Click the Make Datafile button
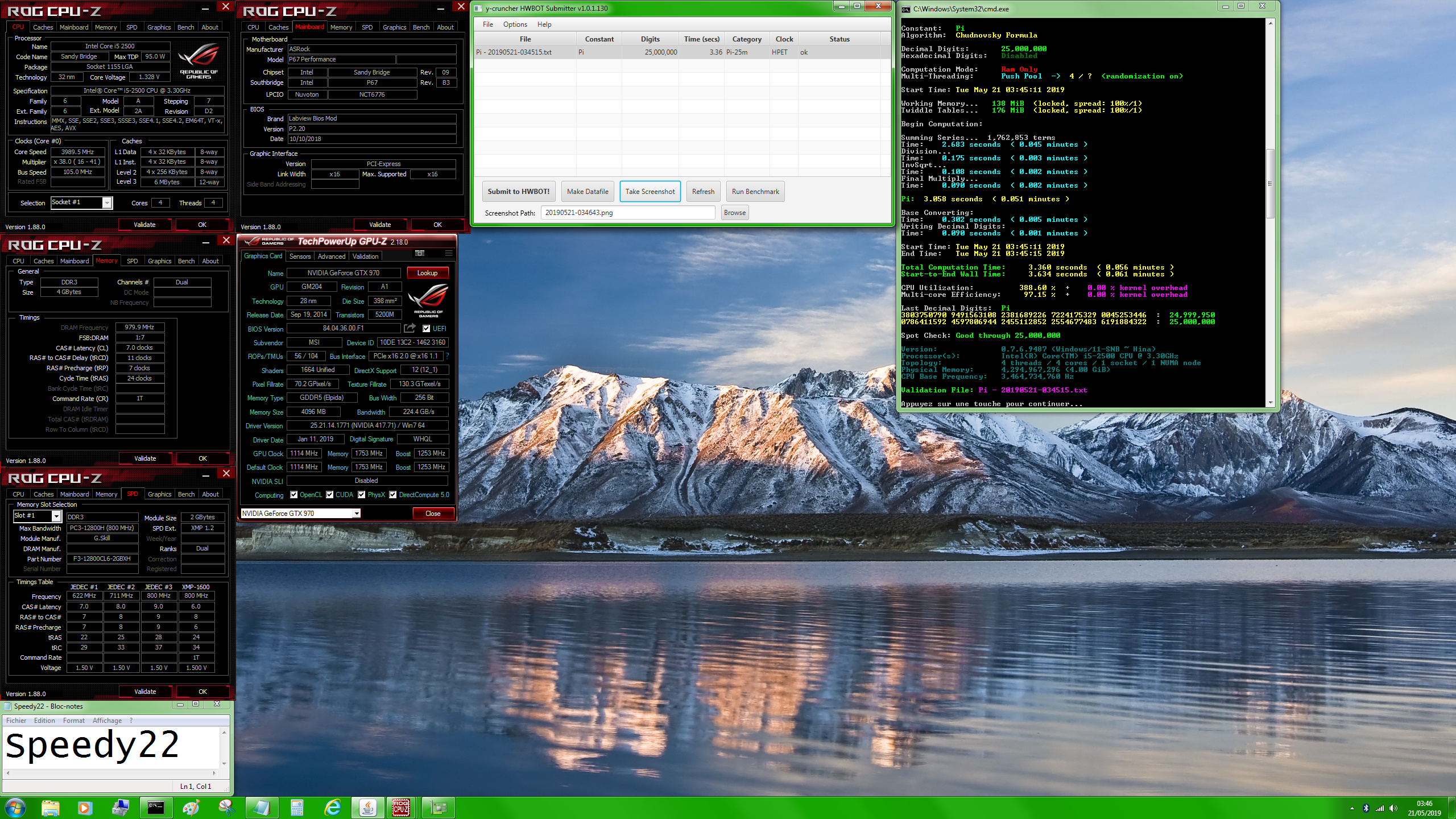 (x=588, y=192)
